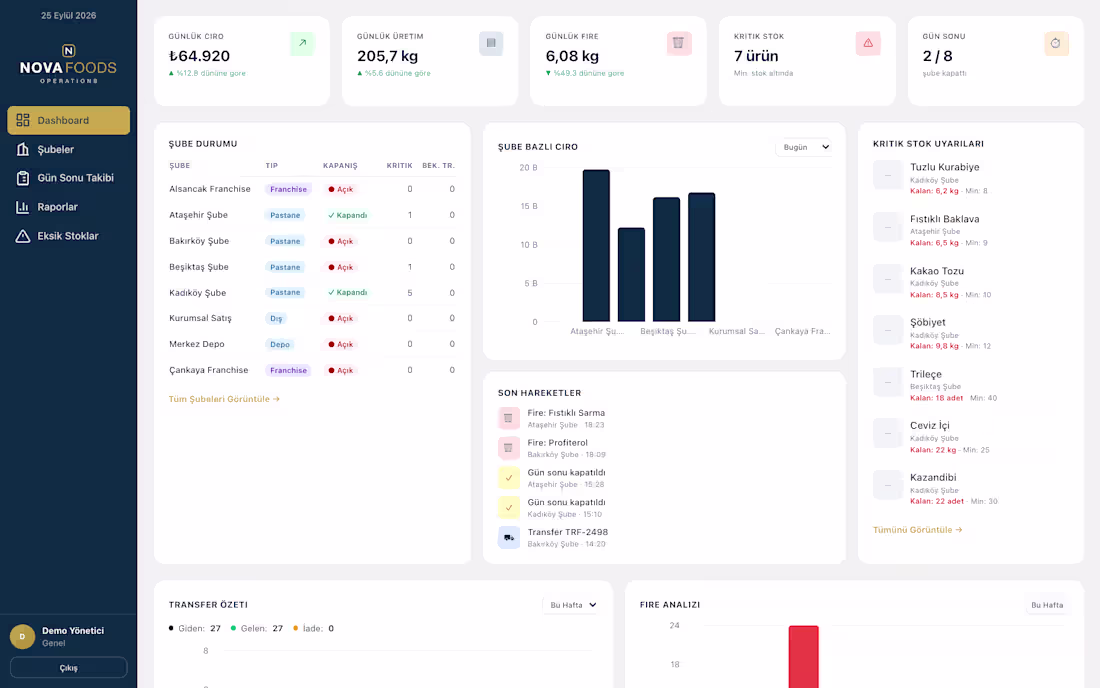
Task: Open the Transfer TRF-2498 activity entry
Action: (x=553, y=537)
